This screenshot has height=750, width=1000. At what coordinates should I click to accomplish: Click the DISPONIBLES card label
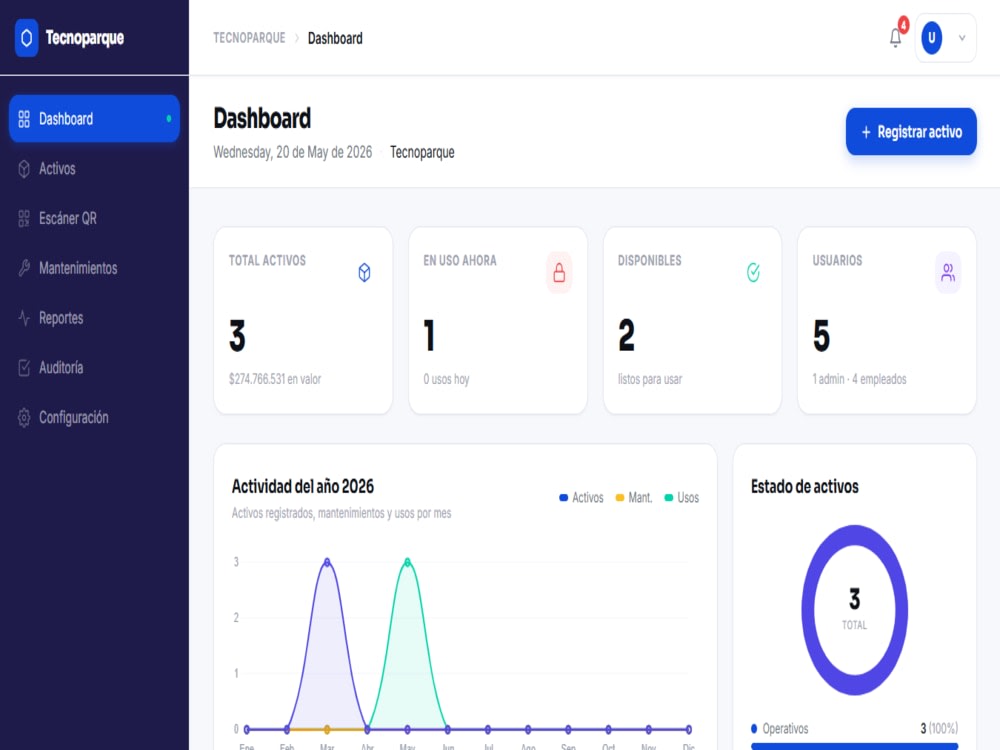[x=649, y=260]
